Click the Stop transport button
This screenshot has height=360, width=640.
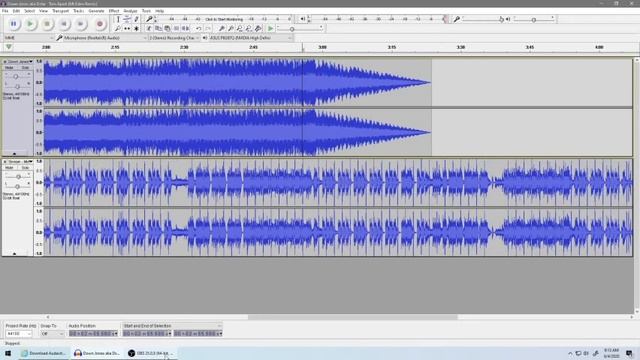(47, 24)
